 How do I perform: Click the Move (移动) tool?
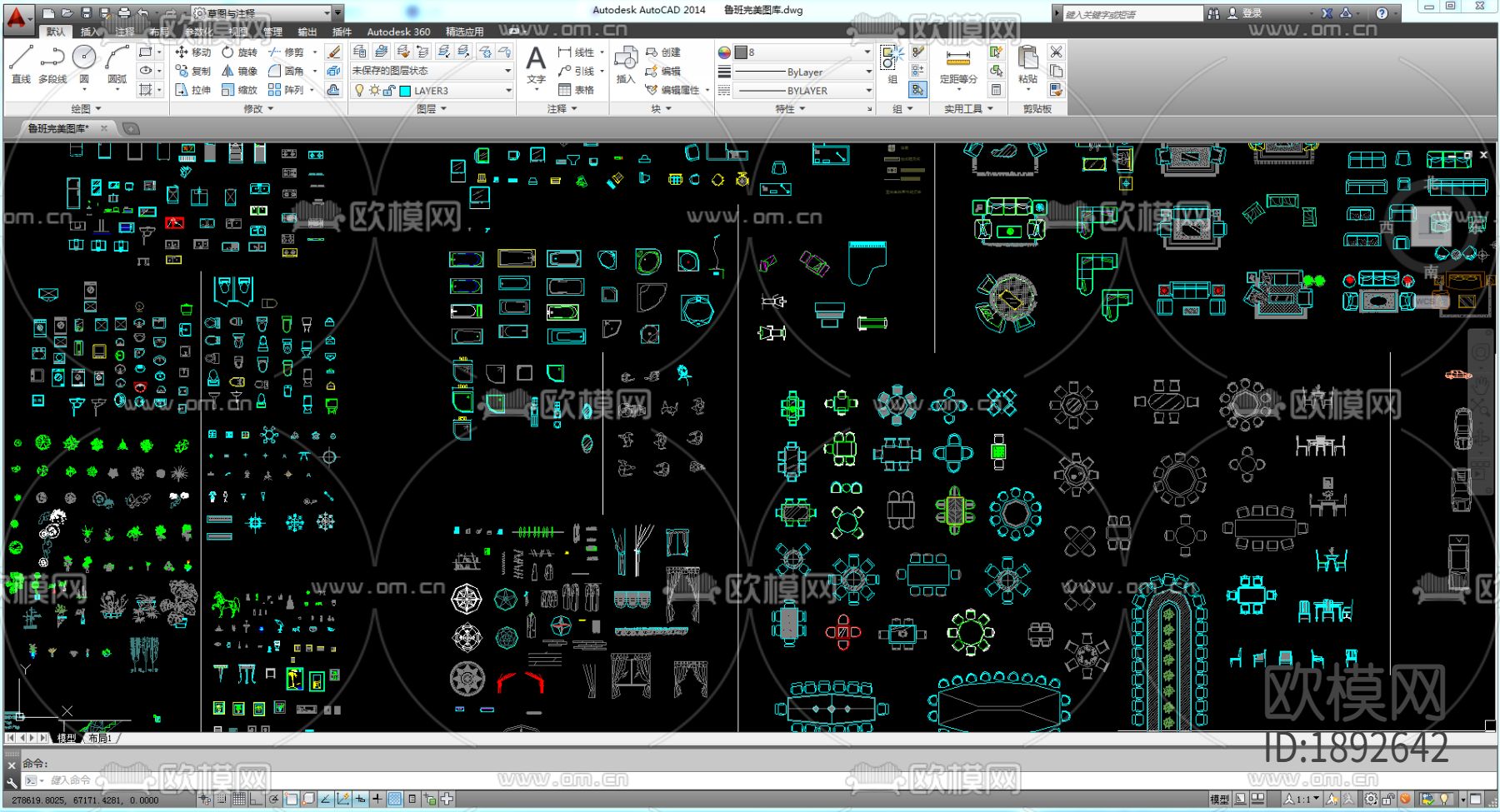(192, 52)
